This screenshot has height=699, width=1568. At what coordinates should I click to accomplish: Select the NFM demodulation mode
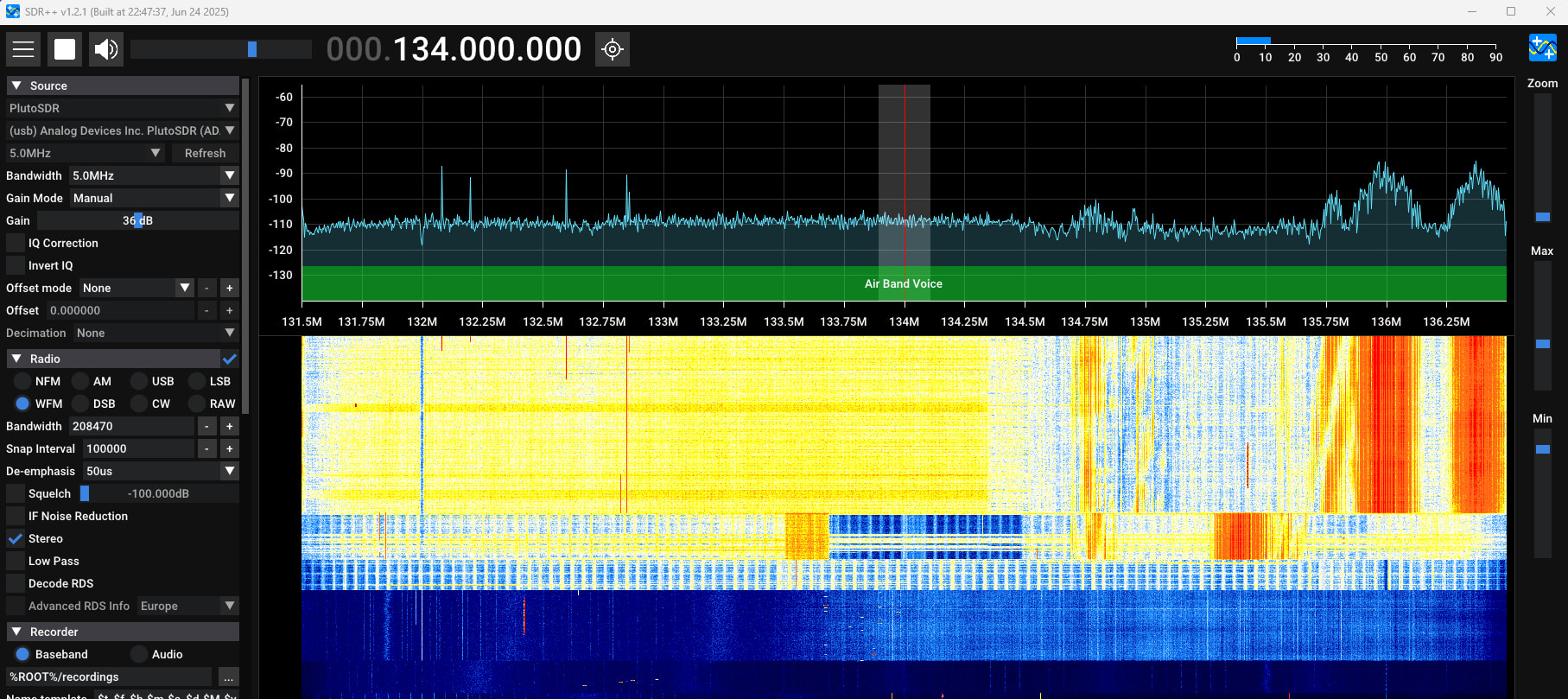click(22, 381)
